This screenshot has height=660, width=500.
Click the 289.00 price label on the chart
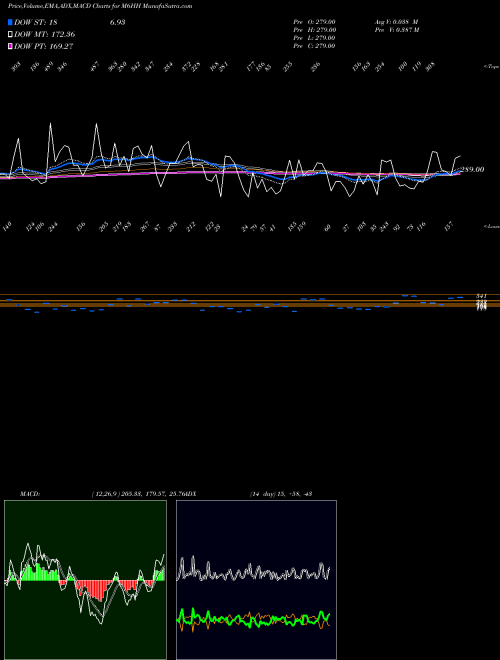[x=472, y=170]
